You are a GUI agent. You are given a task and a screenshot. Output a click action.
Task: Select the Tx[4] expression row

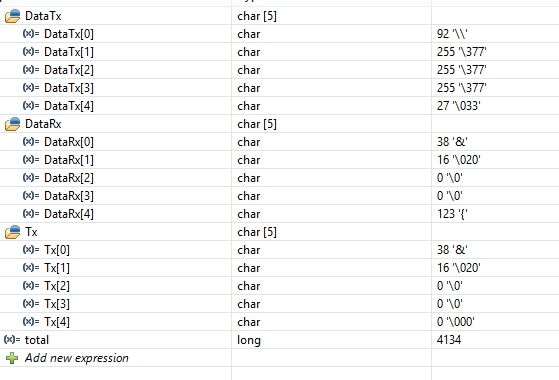(280, 322)
